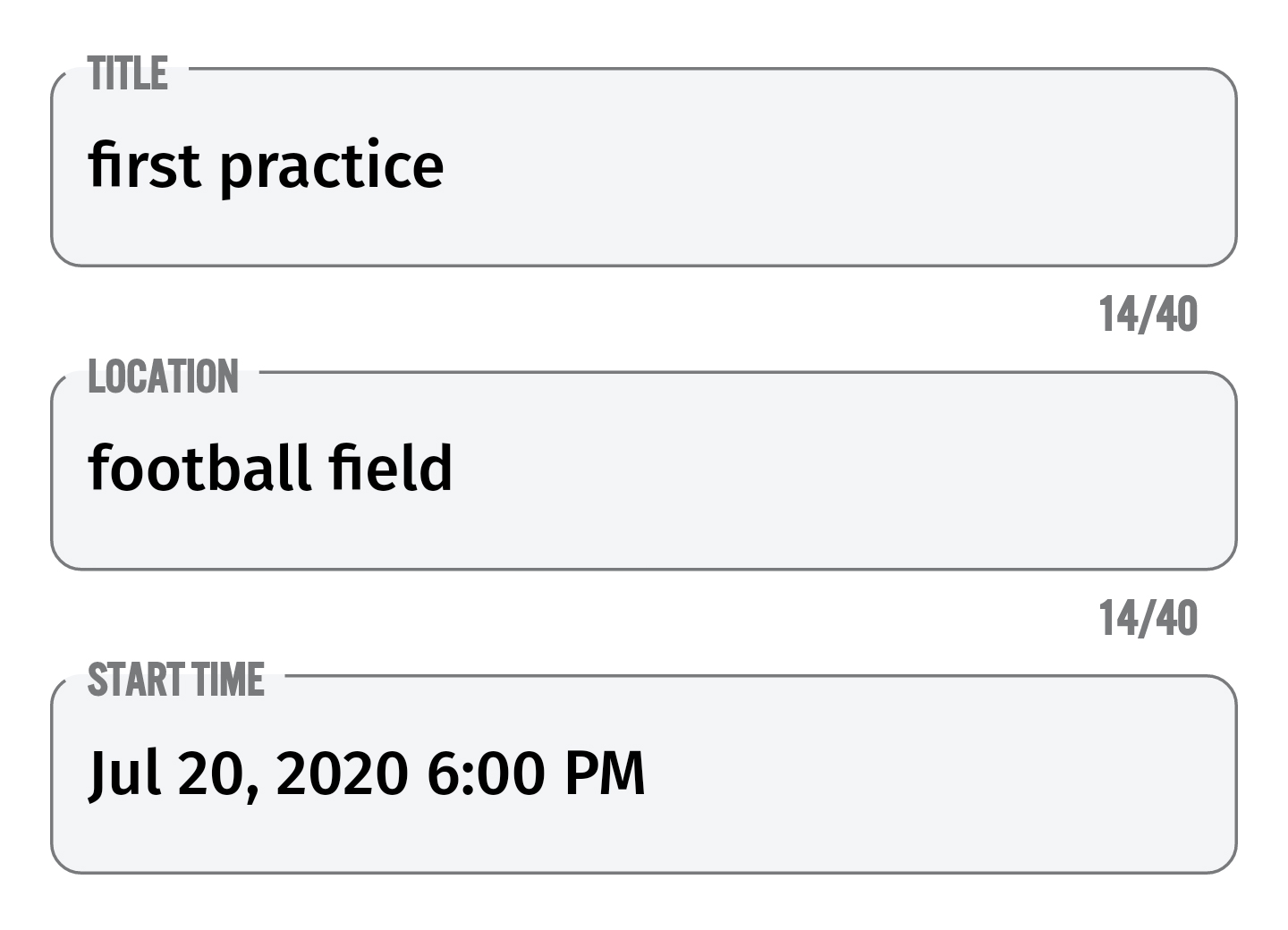Click the 14/40 counter under Title
1288x930 pixels.
tap(1149, 314)
